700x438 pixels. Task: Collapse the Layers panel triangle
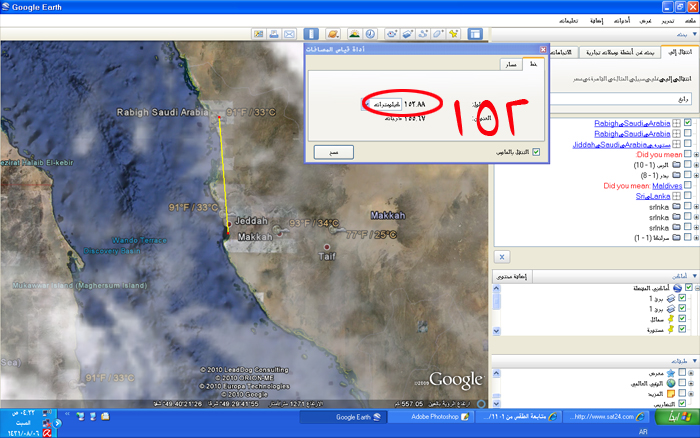point(695,361)
